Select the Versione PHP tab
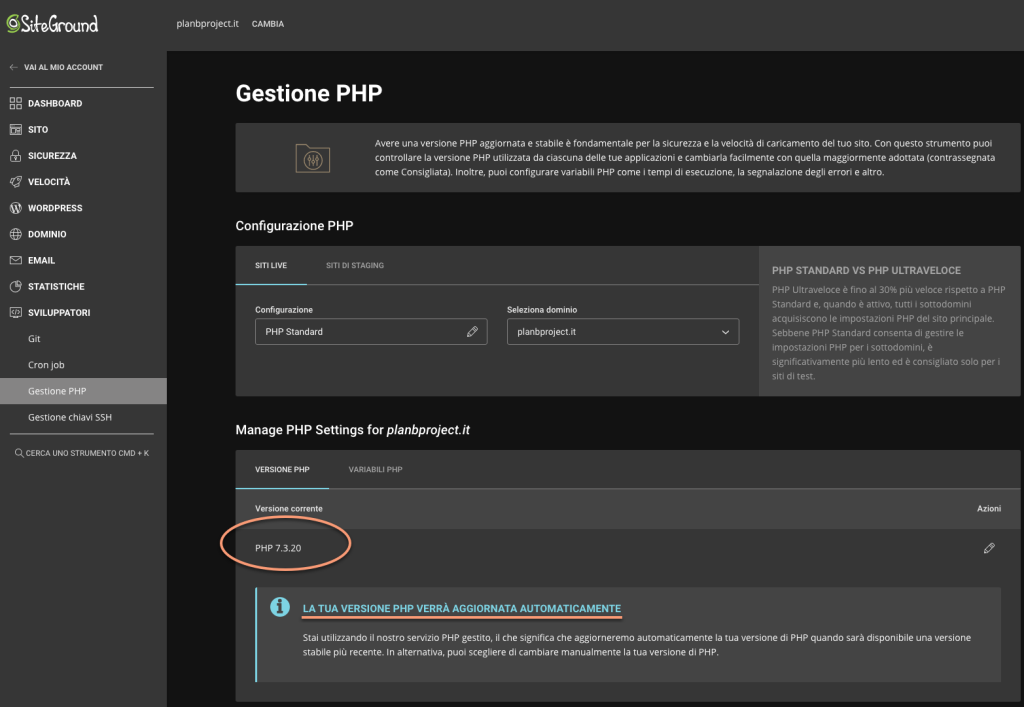 click(x=282, y=469)
